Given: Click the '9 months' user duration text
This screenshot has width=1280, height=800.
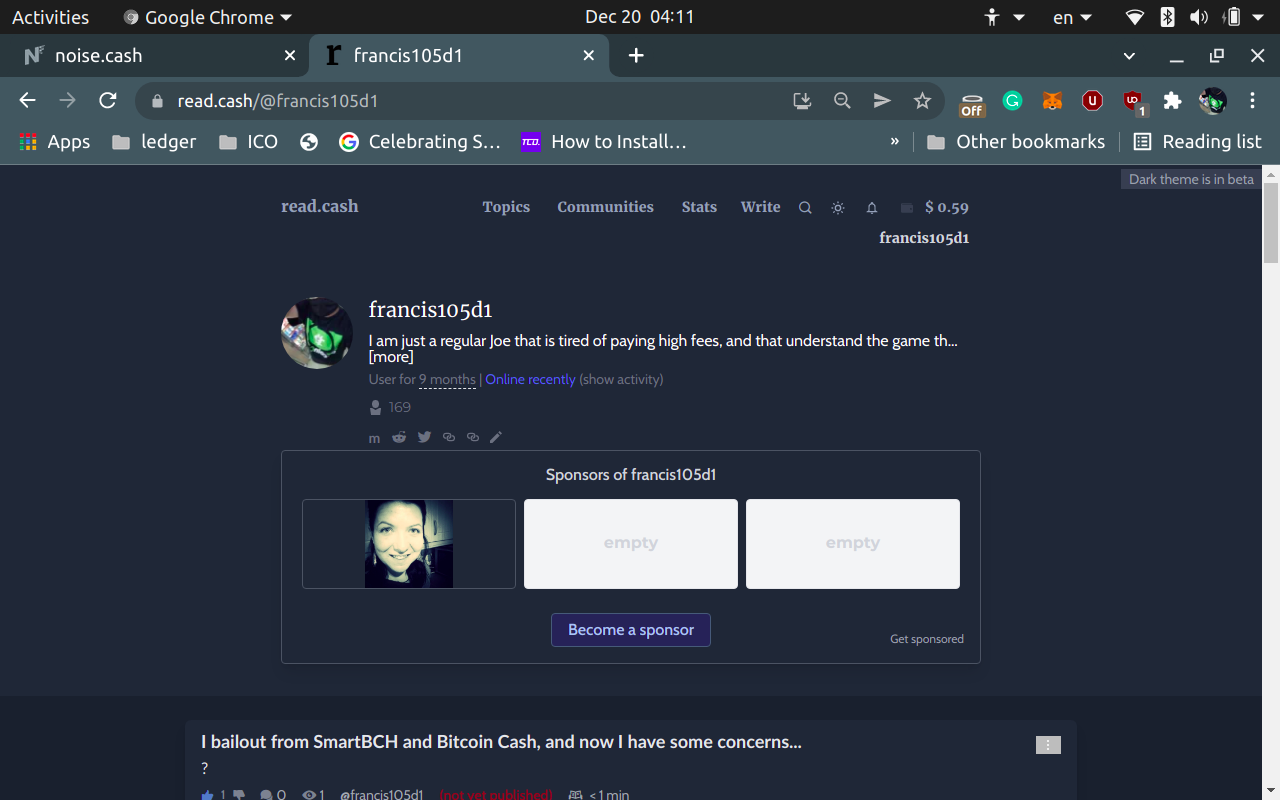Looking at the screenshot, I should pos(447,380).
